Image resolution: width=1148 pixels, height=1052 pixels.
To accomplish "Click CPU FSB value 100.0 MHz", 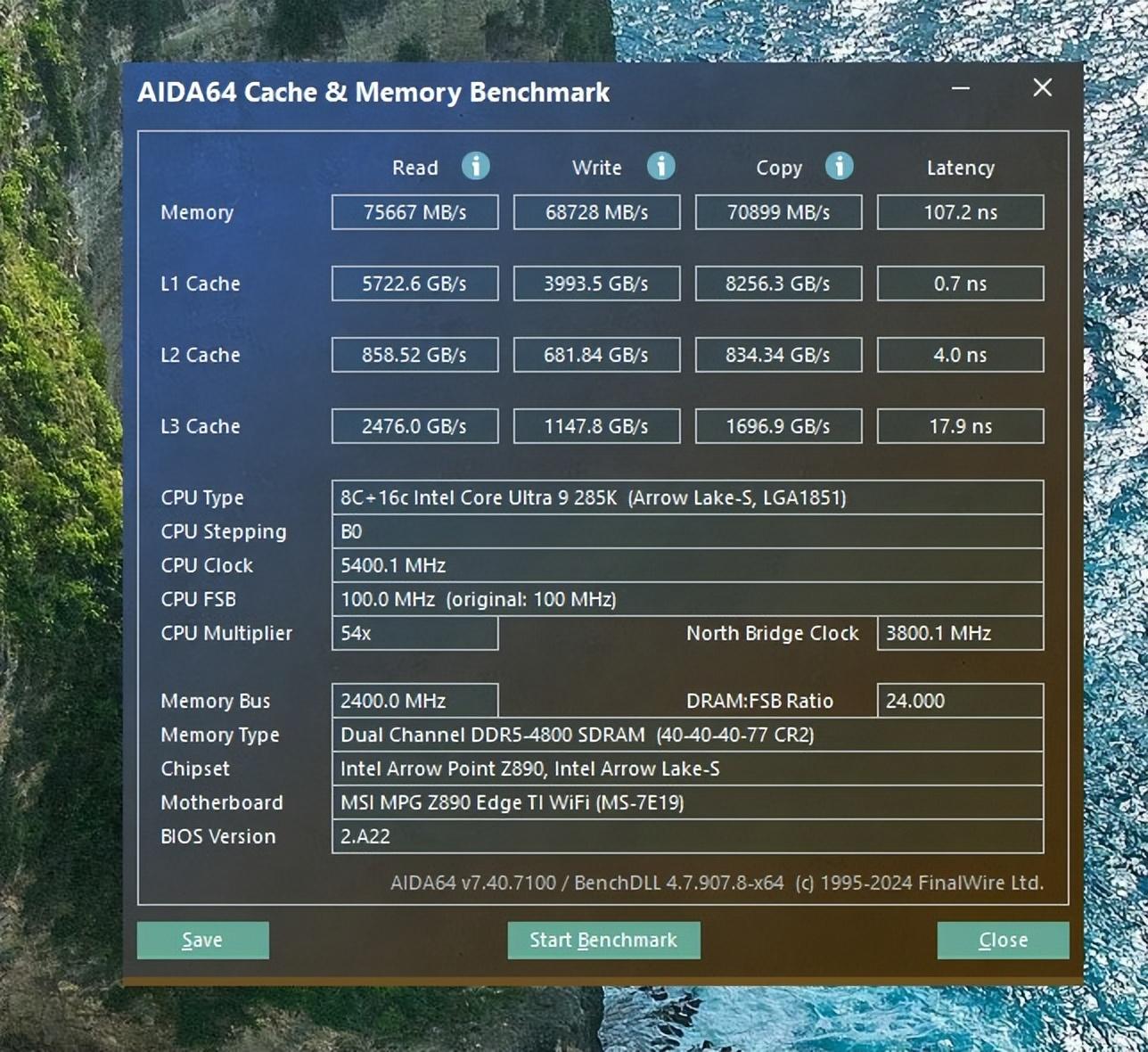I will (x=688, y=599).
